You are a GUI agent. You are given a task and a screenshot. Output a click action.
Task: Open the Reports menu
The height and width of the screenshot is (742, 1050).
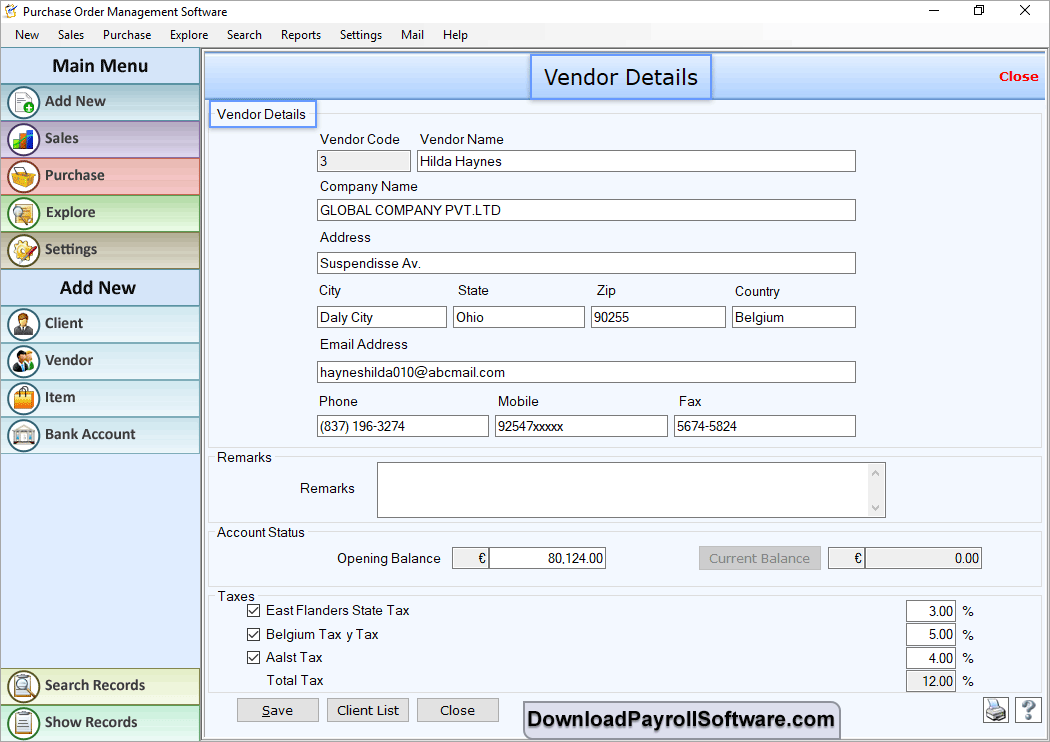[x=300, y=35]
